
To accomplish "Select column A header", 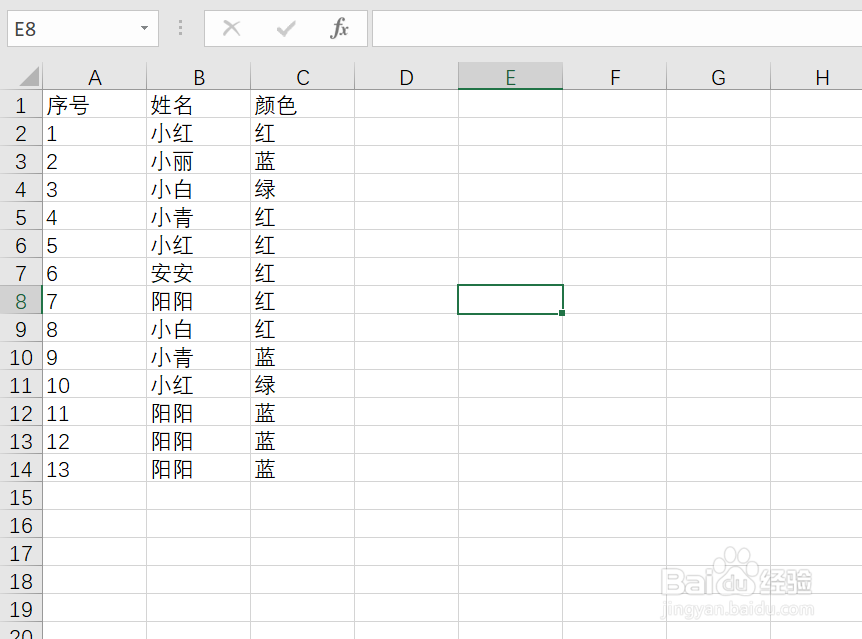I will (x=95, y=77).
